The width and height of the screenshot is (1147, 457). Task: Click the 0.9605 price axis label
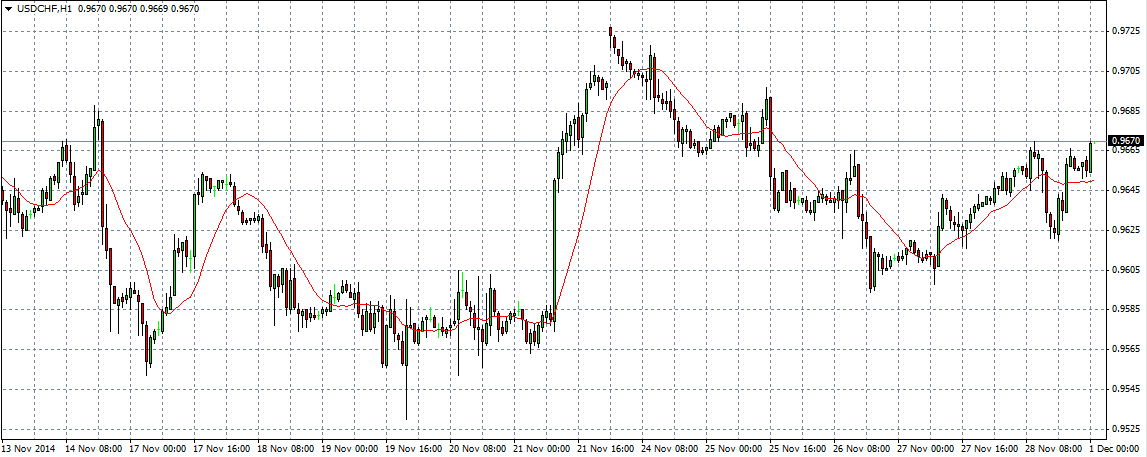(x=1126, y=270)
